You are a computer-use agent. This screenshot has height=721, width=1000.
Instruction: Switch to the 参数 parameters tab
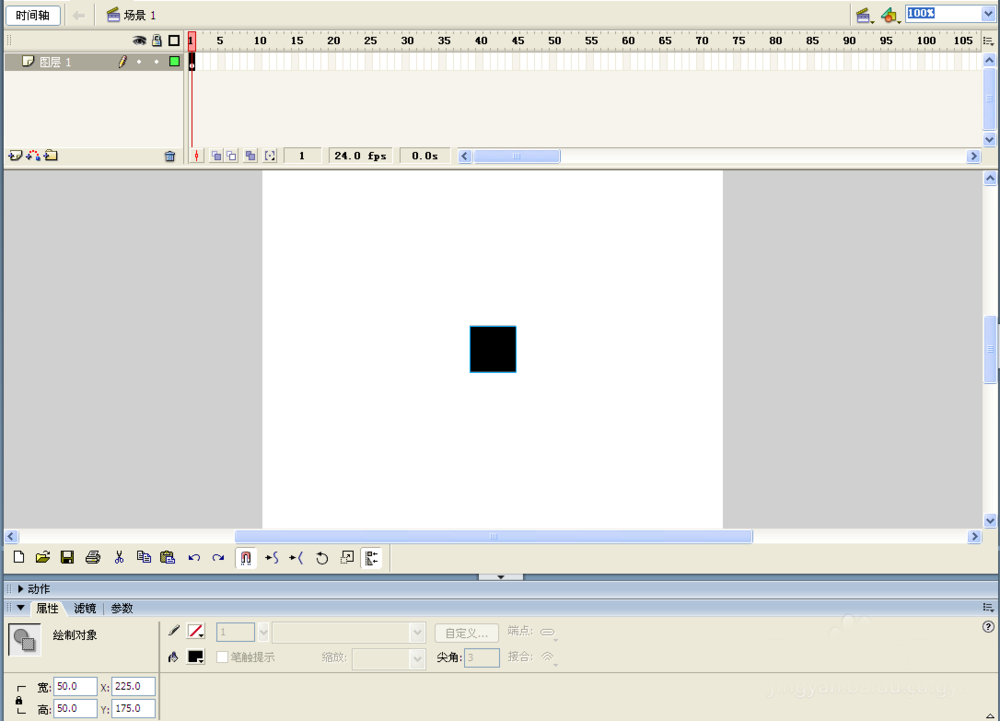coord(122,608)
